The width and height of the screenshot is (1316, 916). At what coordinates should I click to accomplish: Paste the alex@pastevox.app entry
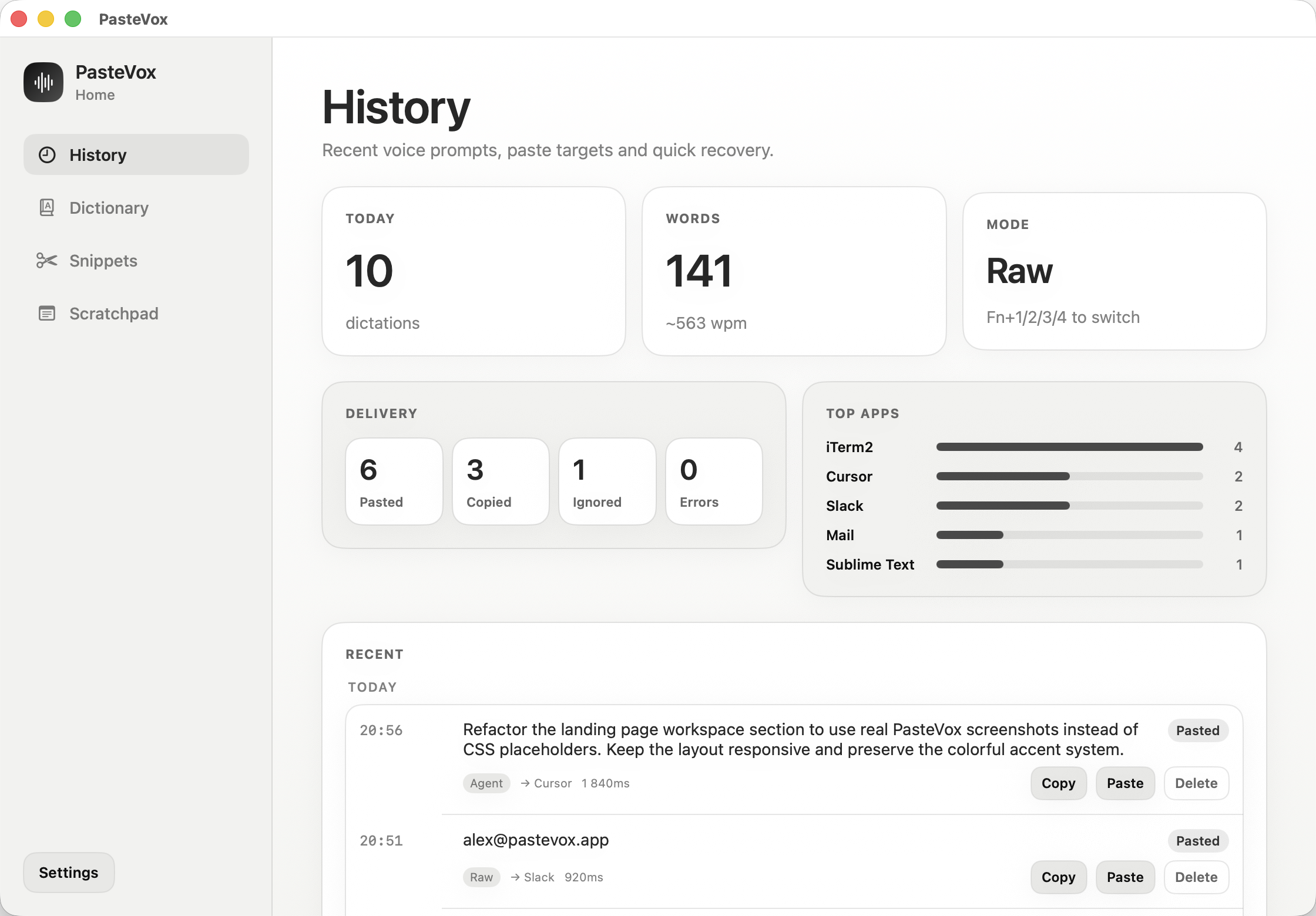[1125, 877]
